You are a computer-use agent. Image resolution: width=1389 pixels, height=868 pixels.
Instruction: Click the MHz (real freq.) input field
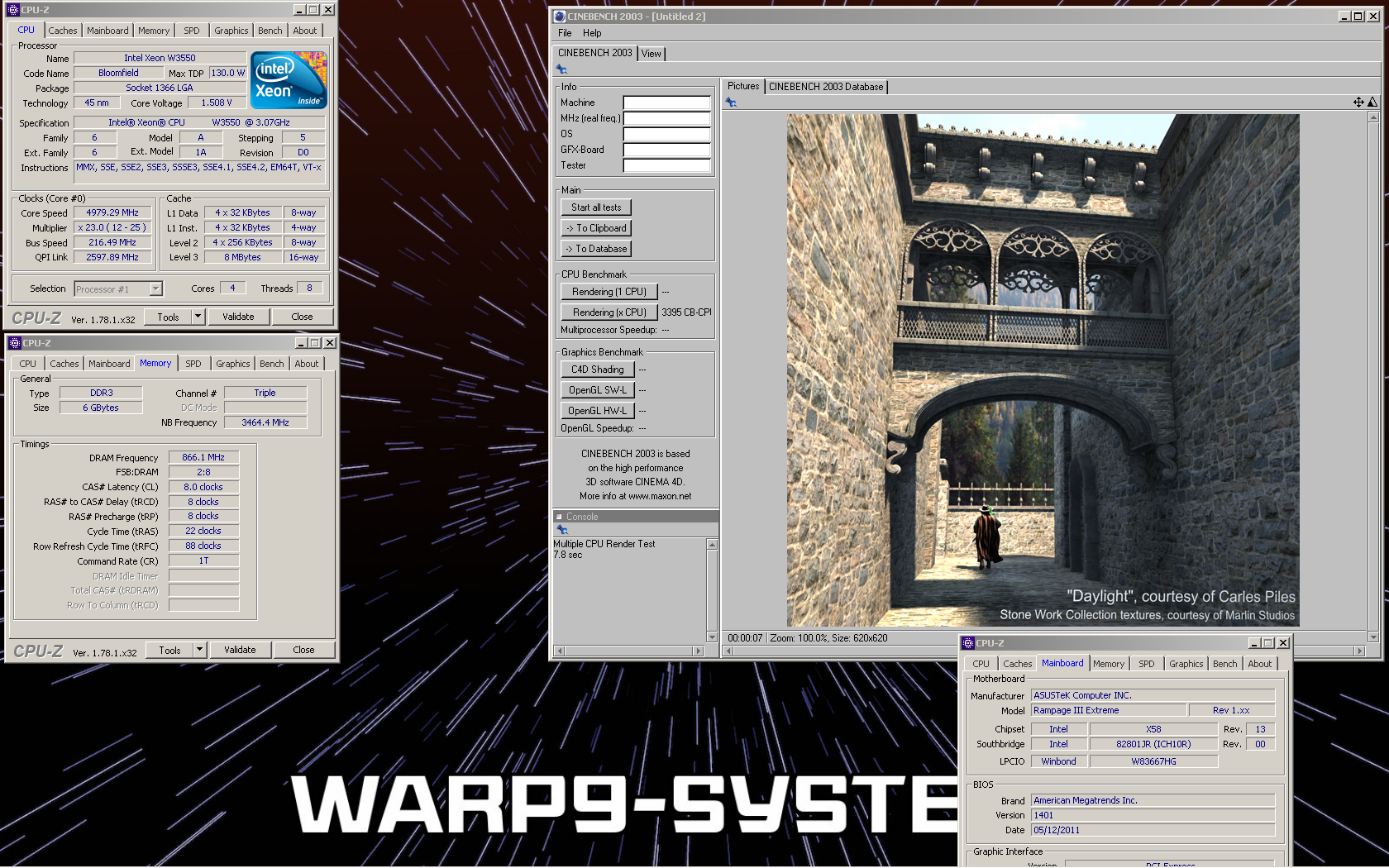click(667, 118)
